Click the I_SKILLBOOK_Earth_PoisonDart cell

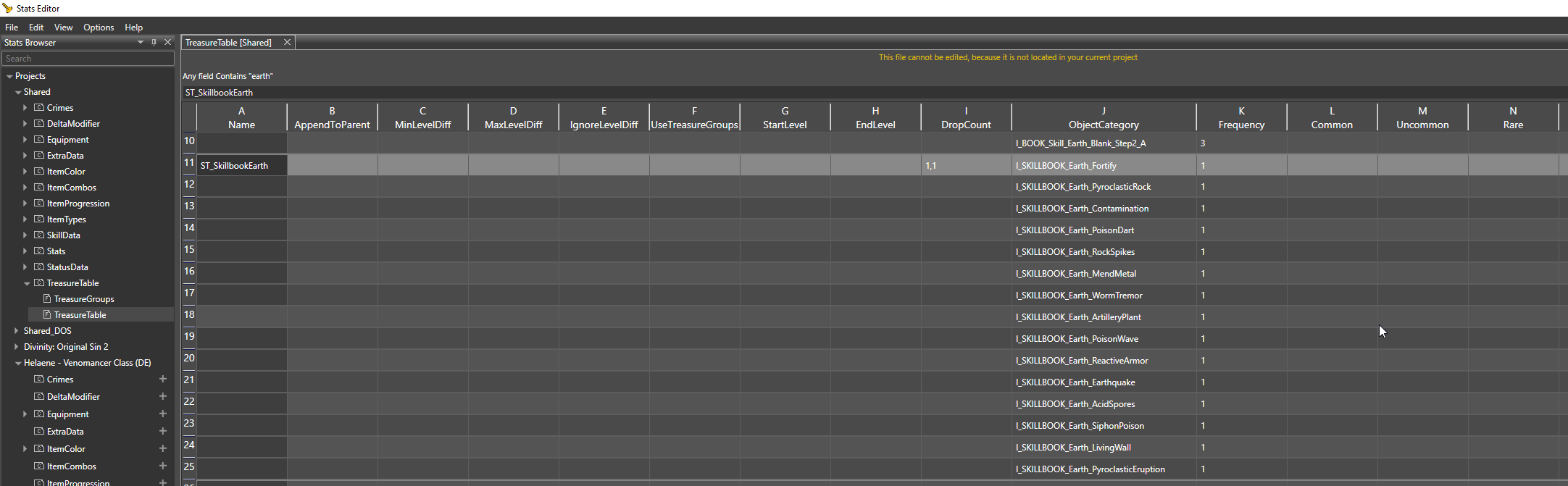[1104, 230]
